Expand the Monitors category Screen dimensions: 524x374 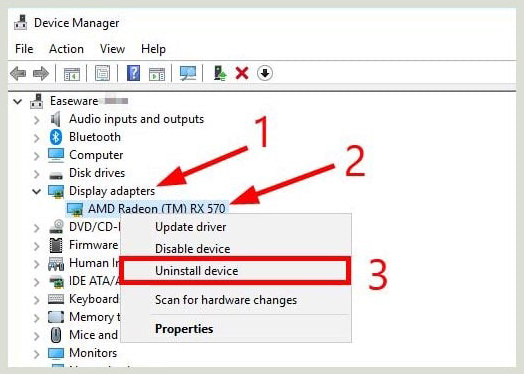pyautogui.click(x=37, y=354)
